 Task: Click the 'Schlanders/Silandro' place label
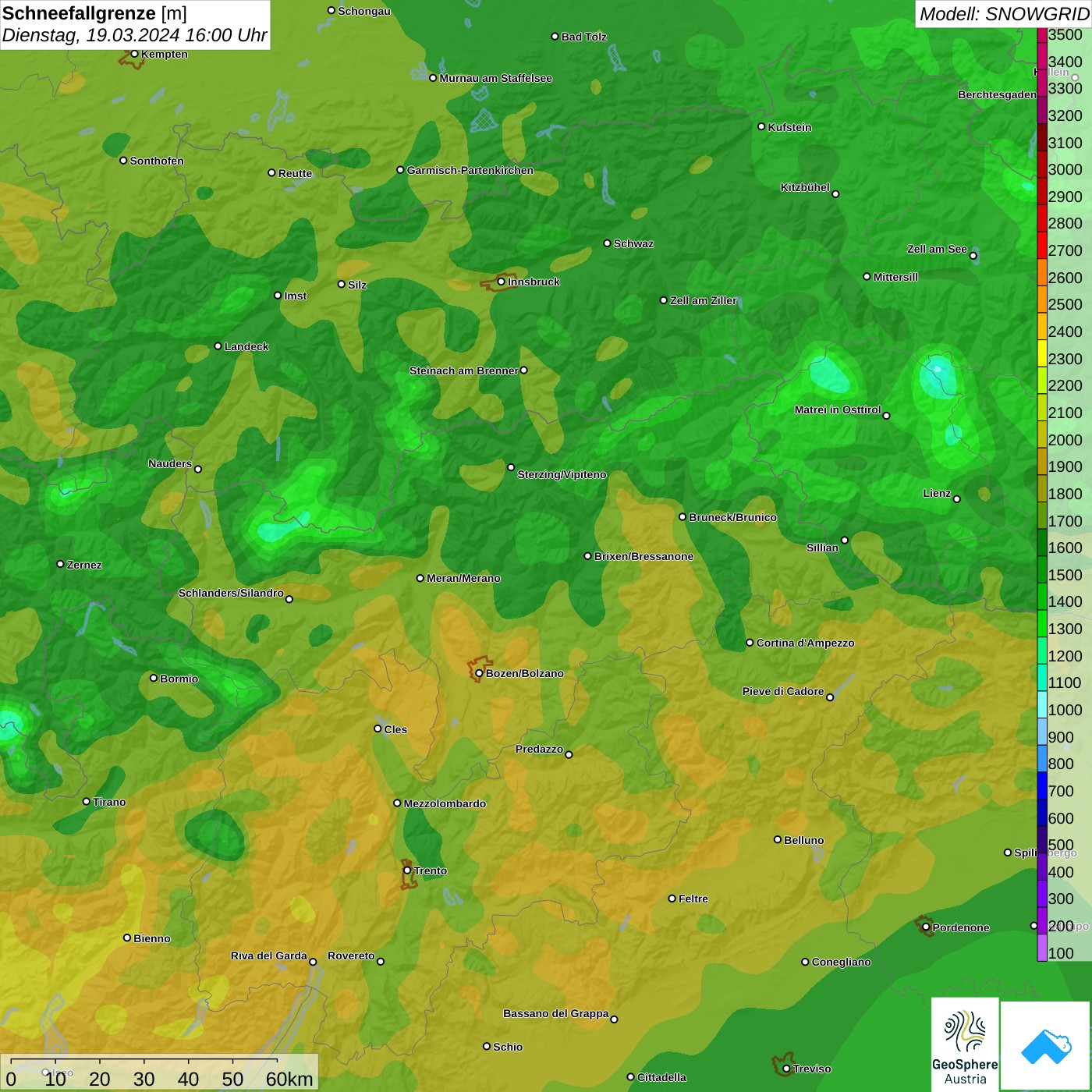[x=231, y=593]
